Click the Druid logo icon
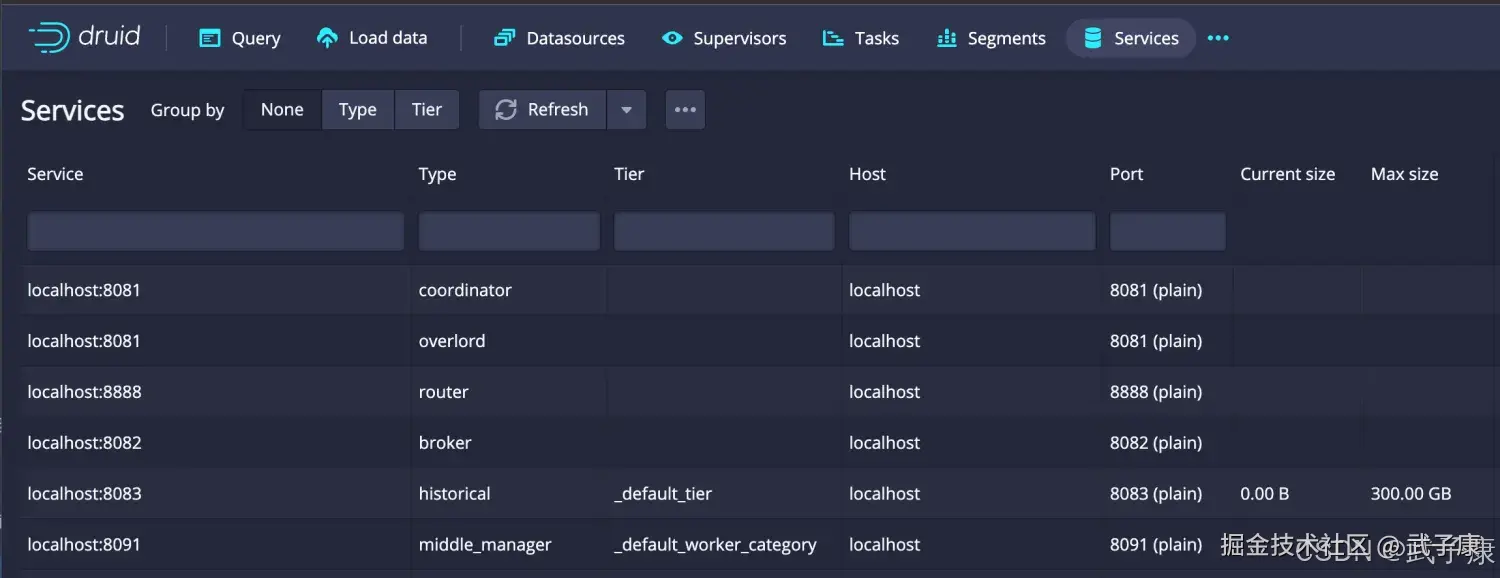Image resolution: width=1500 pixels, height=578 pixels. click(x=47, y=38)
